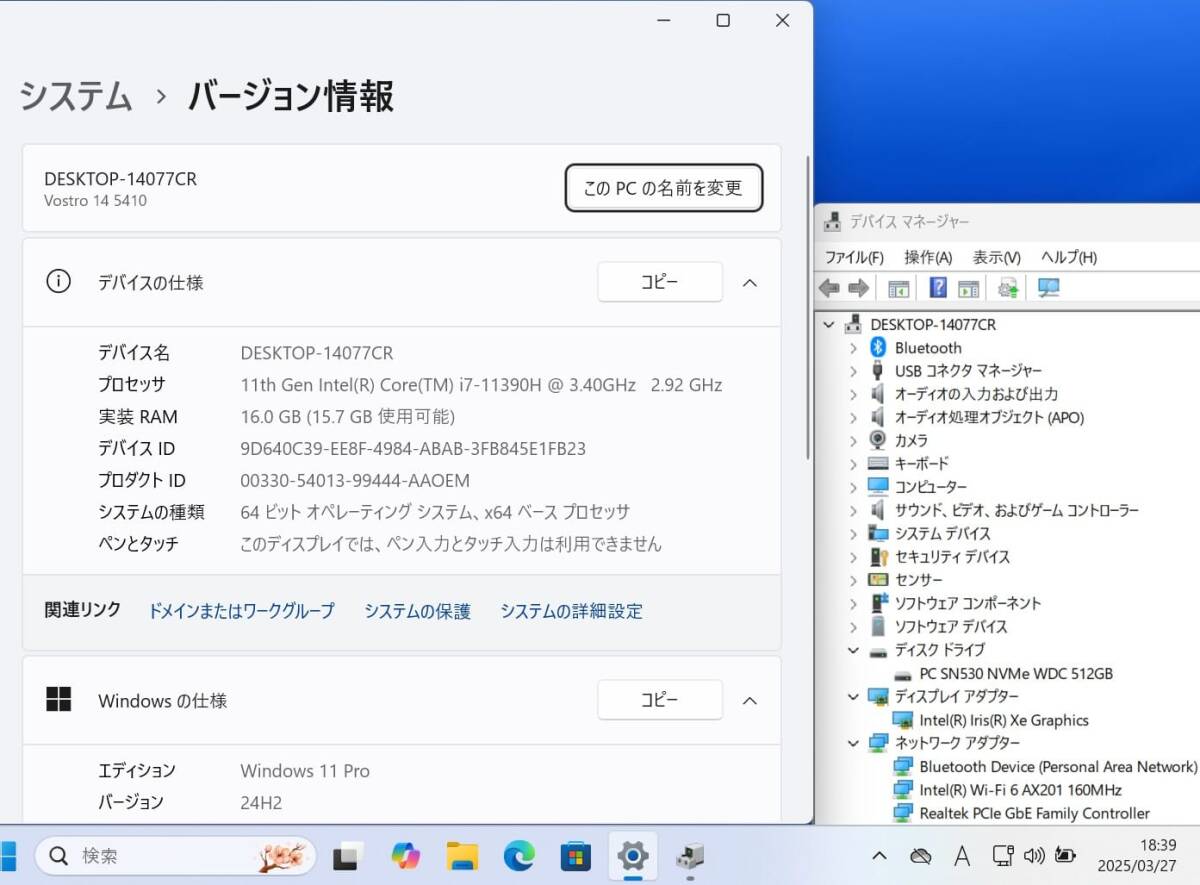Collapse the ディスク ドライブ tree node
Image resolution: width=1200 pixels, height=885 pixels.
[x=853, y=650]
